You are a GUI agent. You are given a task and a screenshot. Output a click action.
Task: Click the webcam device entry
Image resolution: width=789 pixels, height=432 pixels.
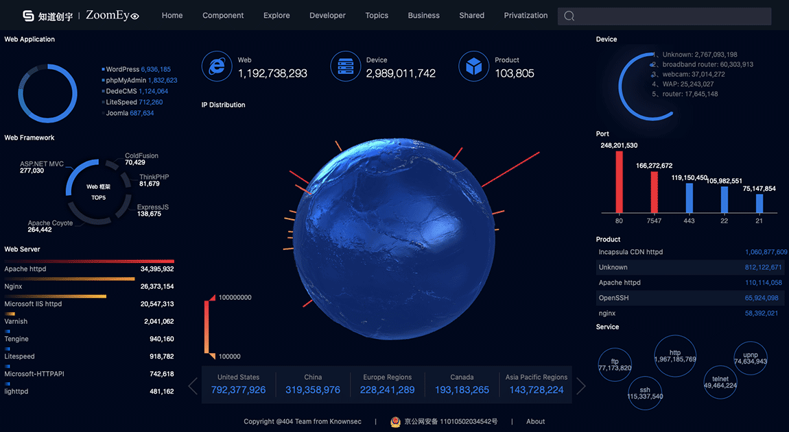[688, 74]
